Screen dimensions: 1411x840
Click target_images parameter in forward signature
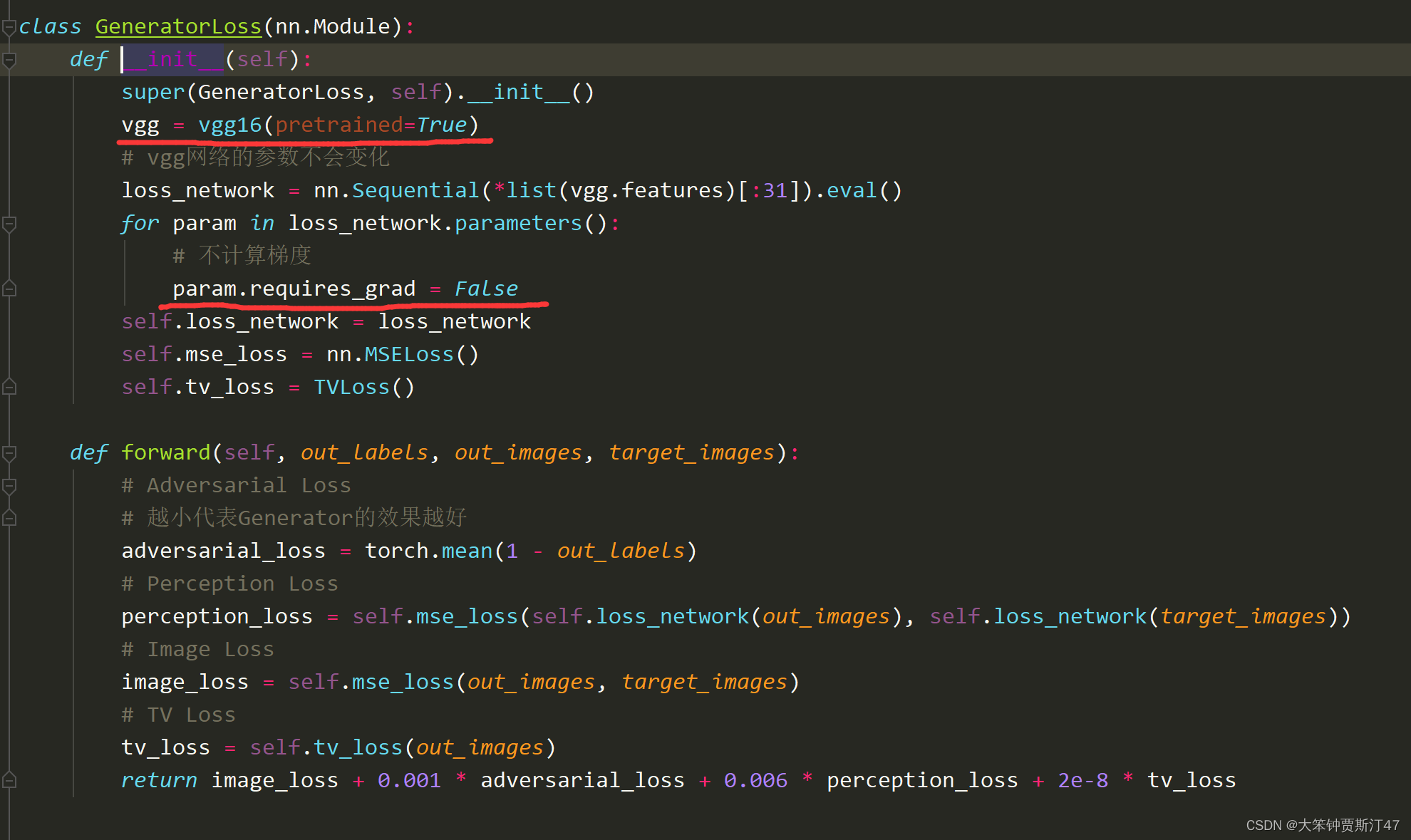click(691, 453)
